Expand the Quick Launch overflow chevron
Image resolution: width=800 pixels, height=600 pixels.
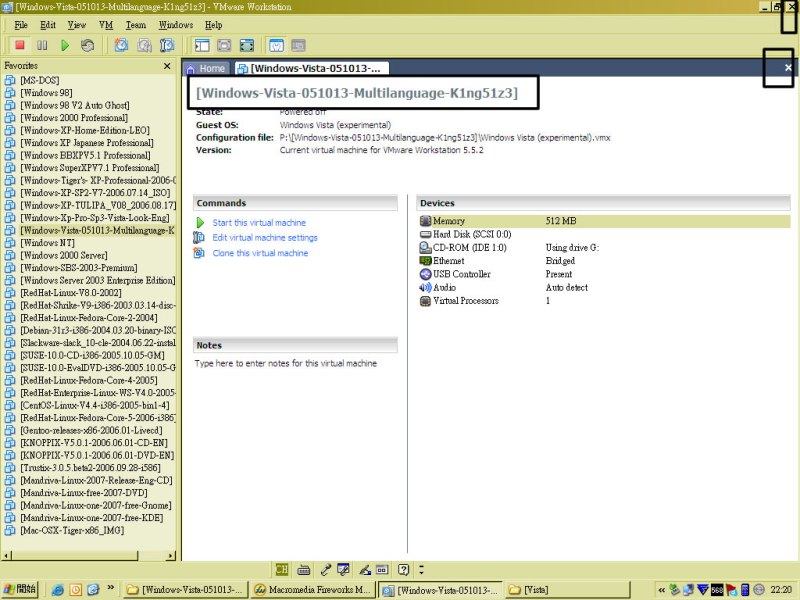click(110, 588)
